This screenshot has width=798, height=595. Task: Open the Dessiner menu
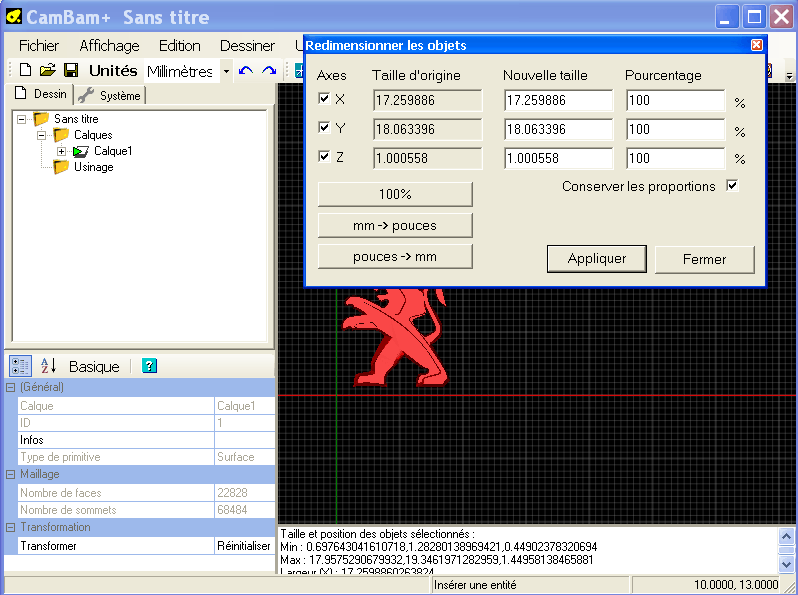(x=247, y=46)
